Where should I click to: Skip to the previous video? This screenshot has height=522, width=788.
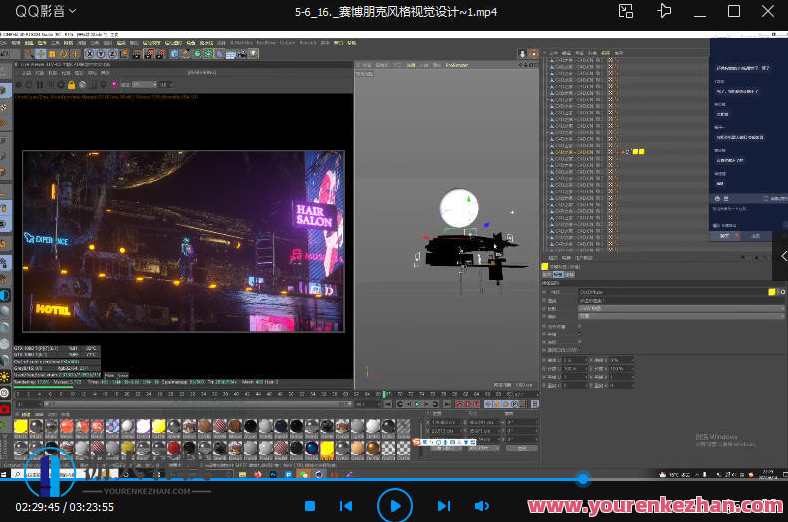coord(346,506)
